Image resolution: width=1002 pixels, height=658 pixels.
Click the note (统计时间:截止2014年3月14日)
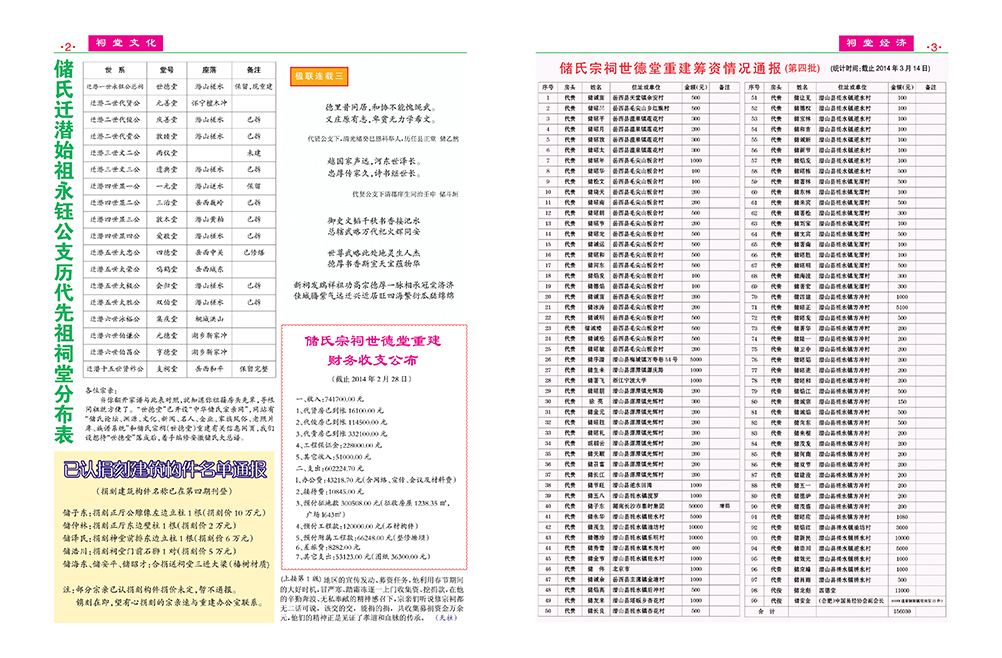pos(881,68)
